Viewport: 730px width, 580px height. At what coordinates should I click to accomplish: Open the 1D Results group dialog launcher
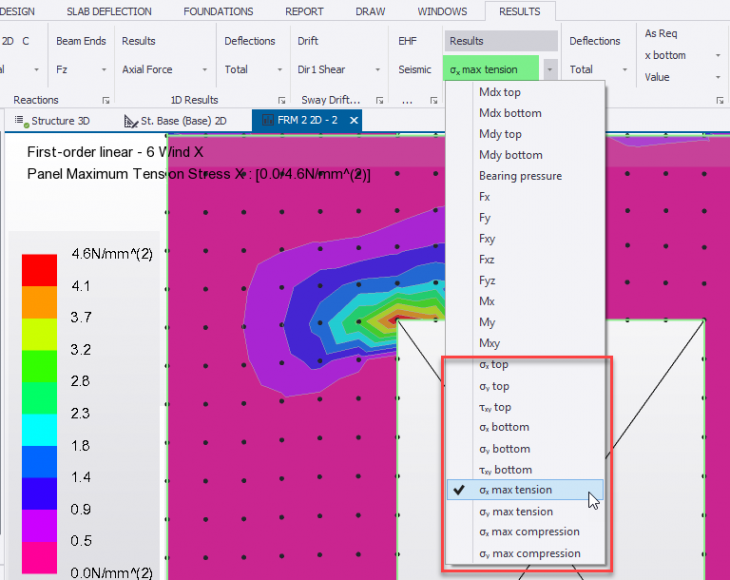pos(281,101)
